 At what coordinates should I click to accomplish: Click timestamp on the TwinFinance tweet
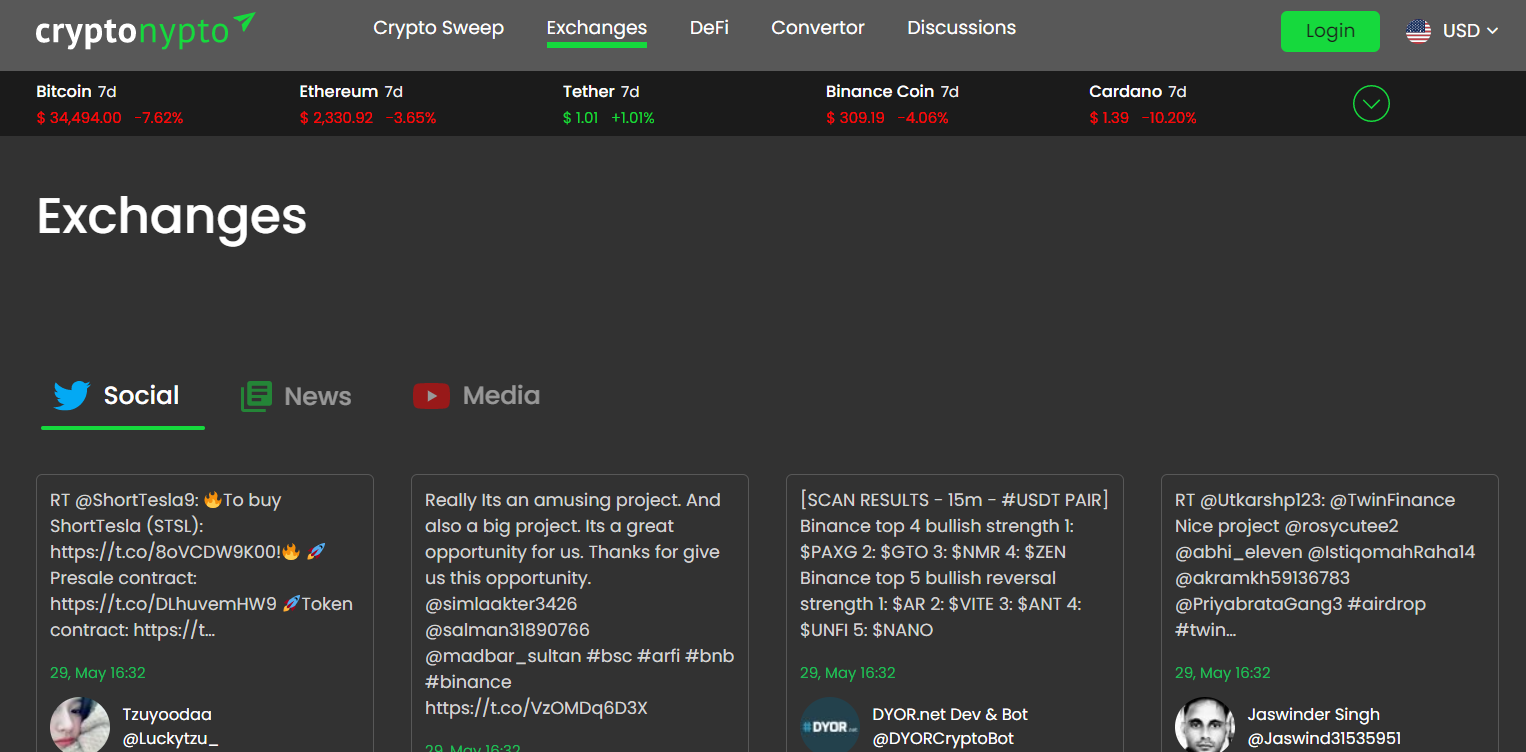(1223, 673)
